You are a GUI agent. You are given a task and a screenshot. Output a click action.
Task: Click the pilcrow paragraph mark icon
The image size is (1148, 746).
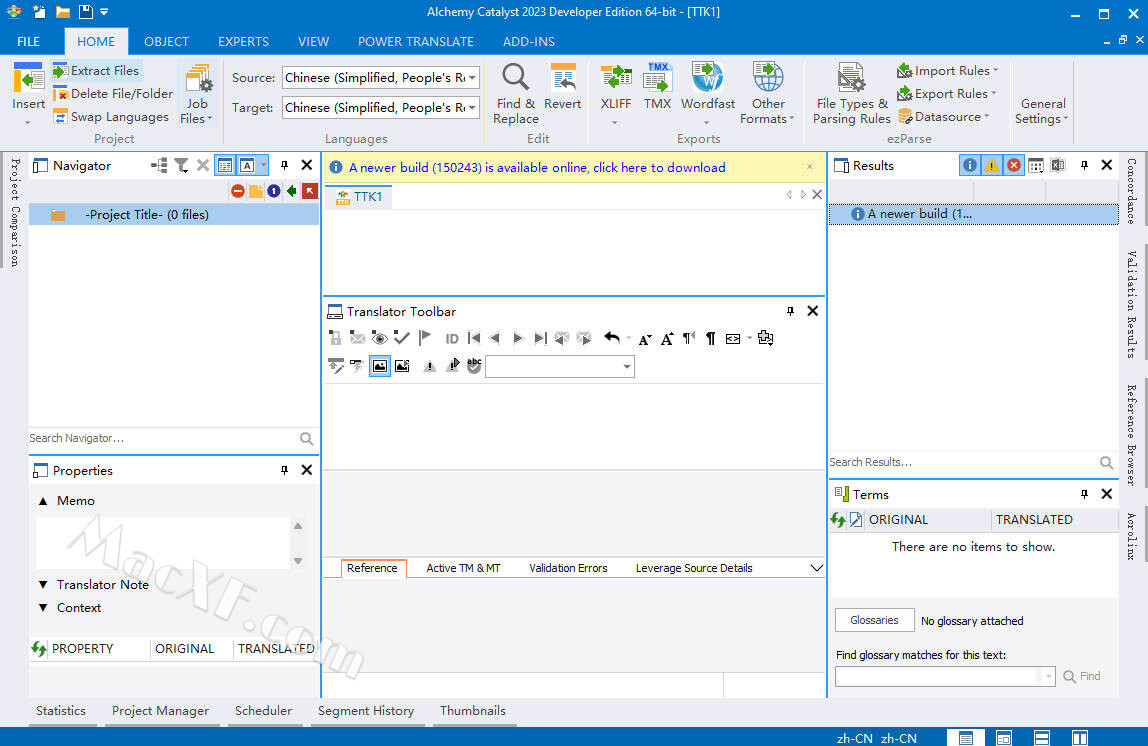[710, 338]
